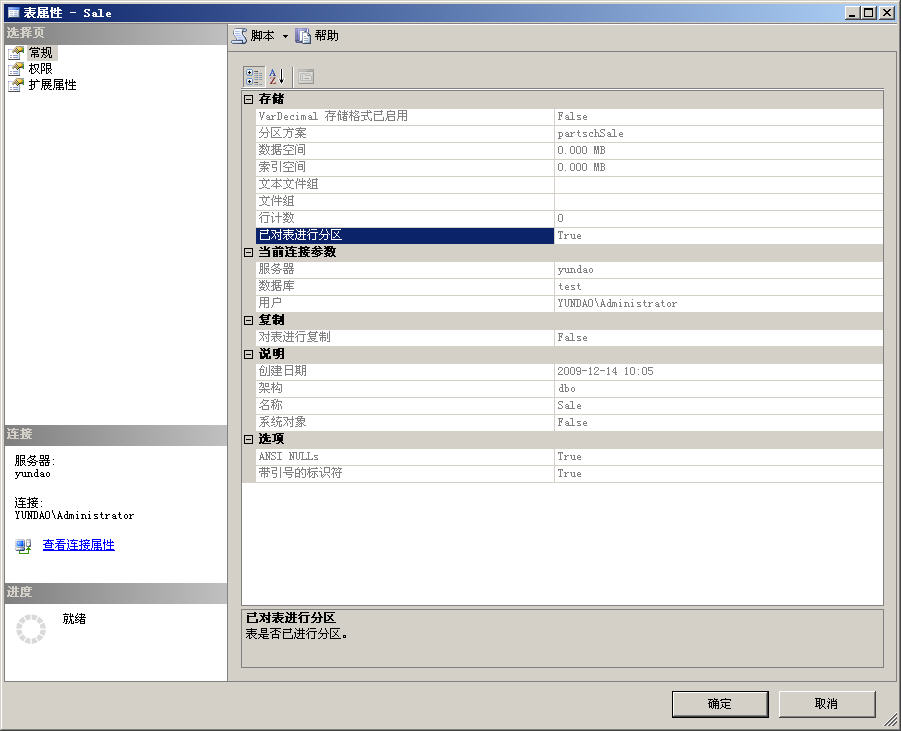The width and height of the screenshot is (901, 731).
Task: Click the 帮助 help button
Action: click(317, 36)
